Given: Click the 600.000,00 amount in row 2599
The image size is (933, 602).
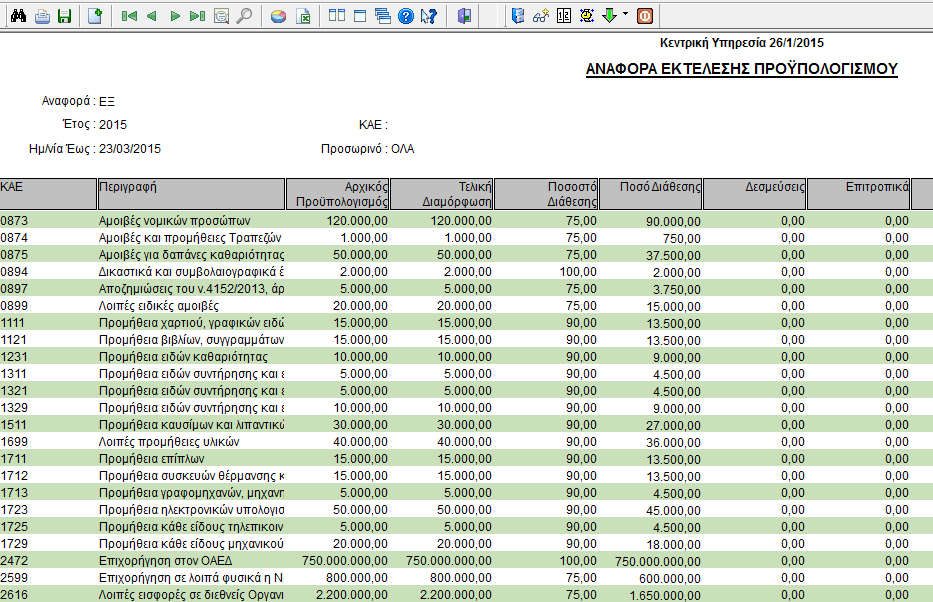Looking at the screenshot, I should click(669, 579).
